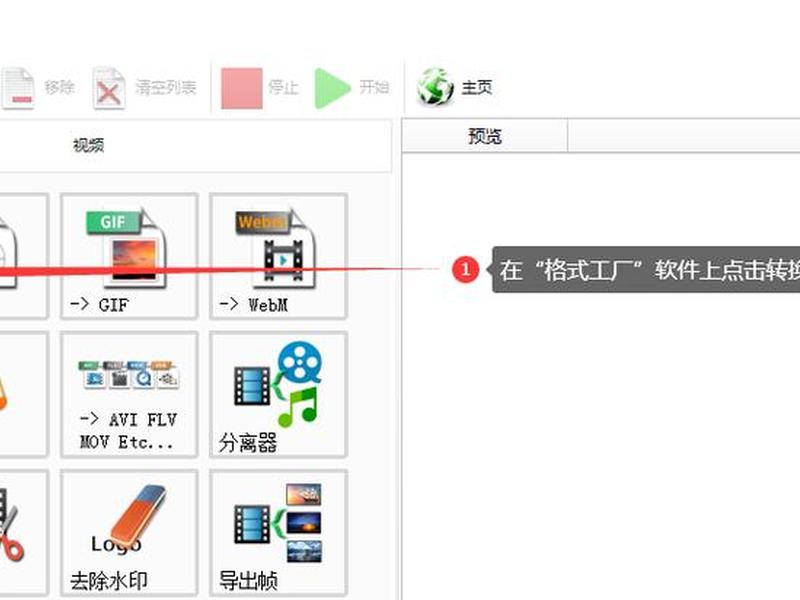This screenshot has height=600, width=800.
Task: Open the Splitter (分离器) tool
Action: coord(279,394)
